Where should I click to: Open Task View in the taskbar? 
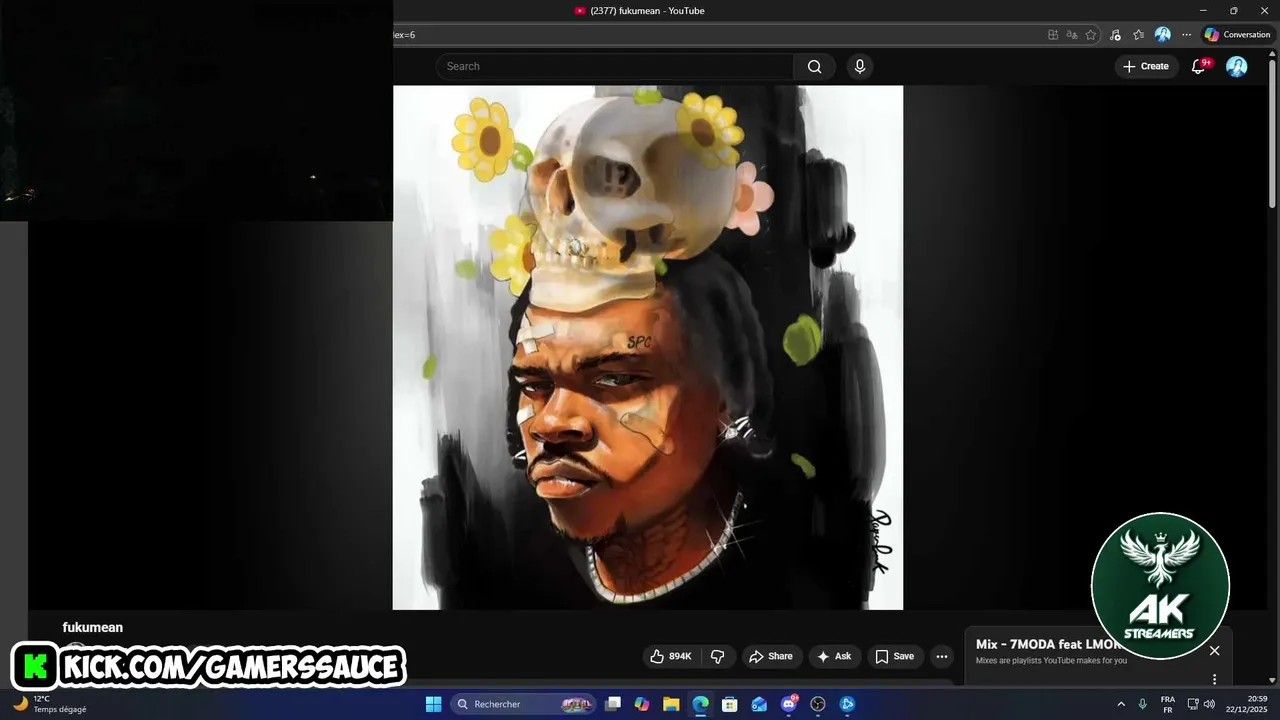(613, 704)
